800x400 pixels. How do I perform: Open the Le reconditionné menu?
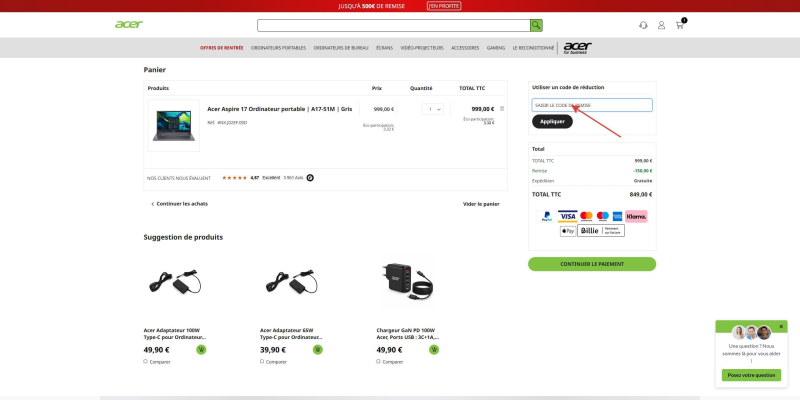[x=533, y=48]
